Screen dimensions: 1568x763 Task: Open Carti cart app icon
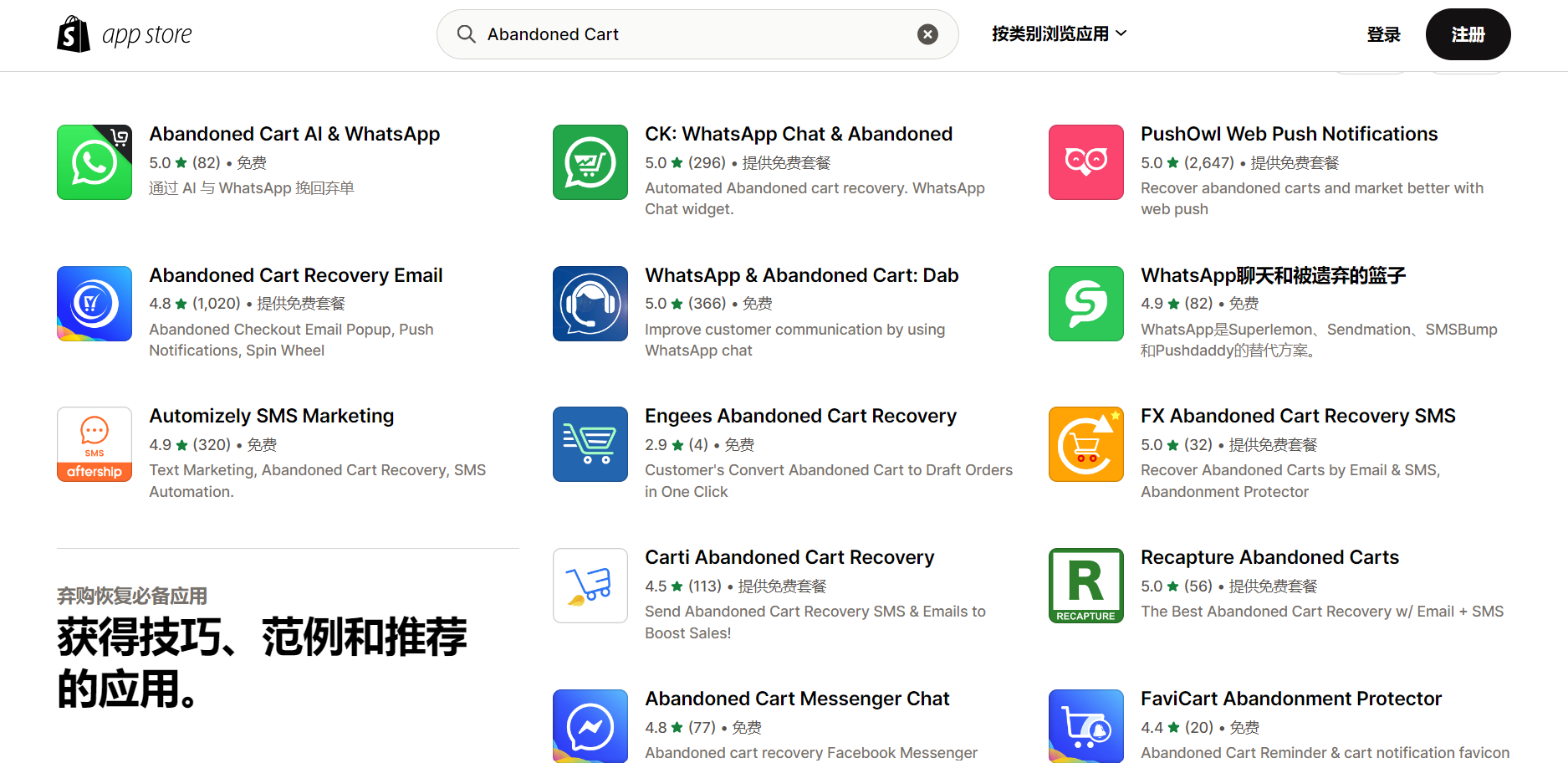(x=590, y=586)
